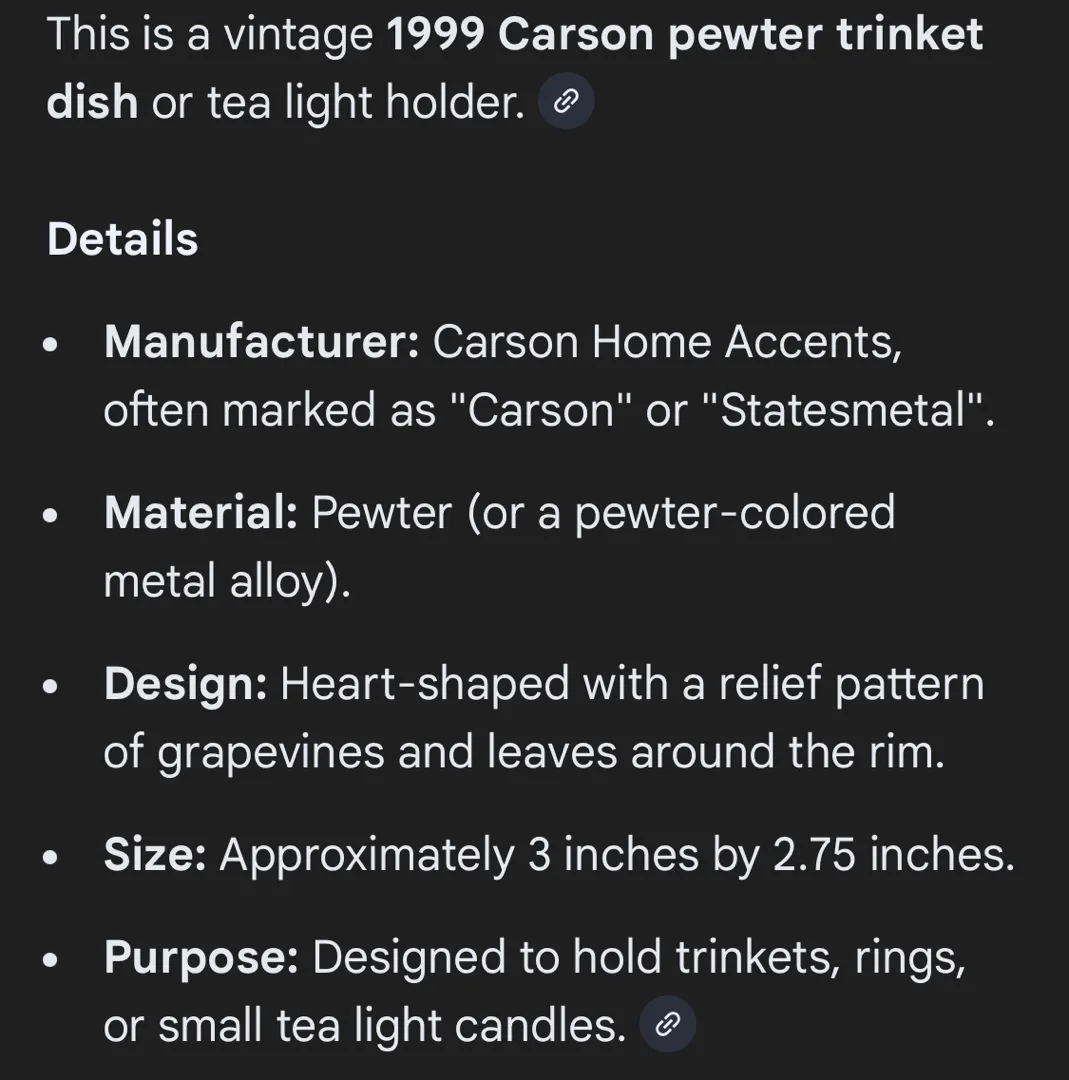Click the 'Manufacturer:' label
Viewport: 1069px width, 1080px height.
[x=261, y=342]
